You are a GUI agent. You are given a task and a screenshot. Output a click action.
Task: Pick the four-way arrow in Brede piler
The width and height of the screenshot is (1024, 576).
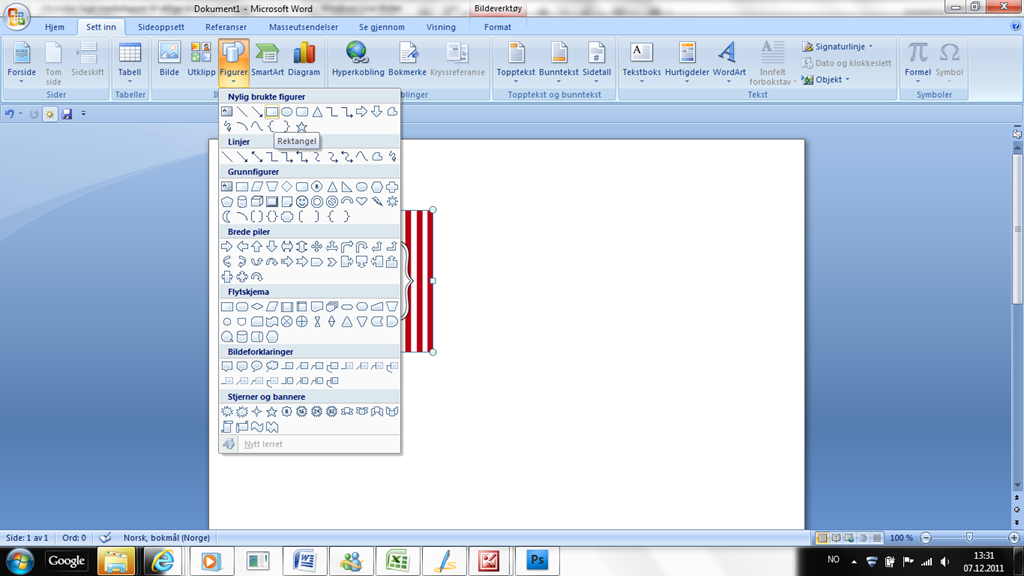point(317,247)
